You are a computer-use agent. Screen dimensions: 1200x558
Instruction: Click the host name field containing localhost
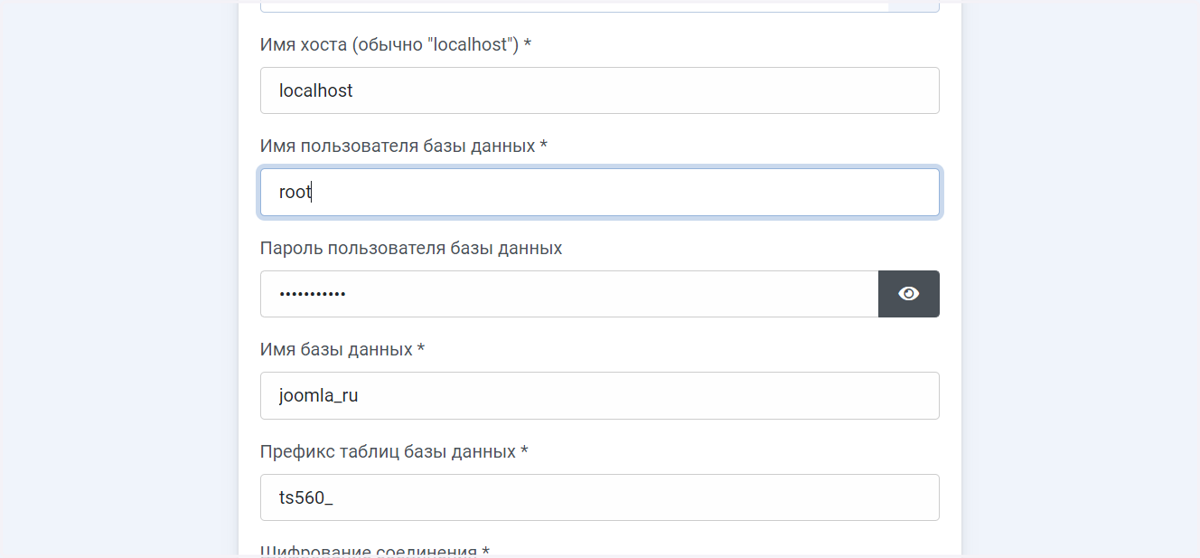[x=599, y=91]
